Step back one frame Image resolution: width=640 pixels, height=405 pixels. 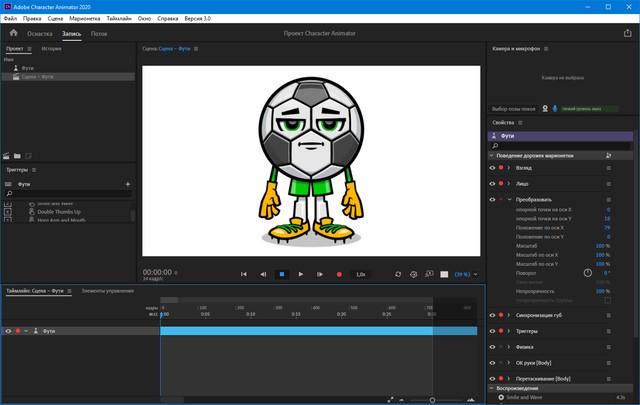pyautogui.click(x=263, y=274)
